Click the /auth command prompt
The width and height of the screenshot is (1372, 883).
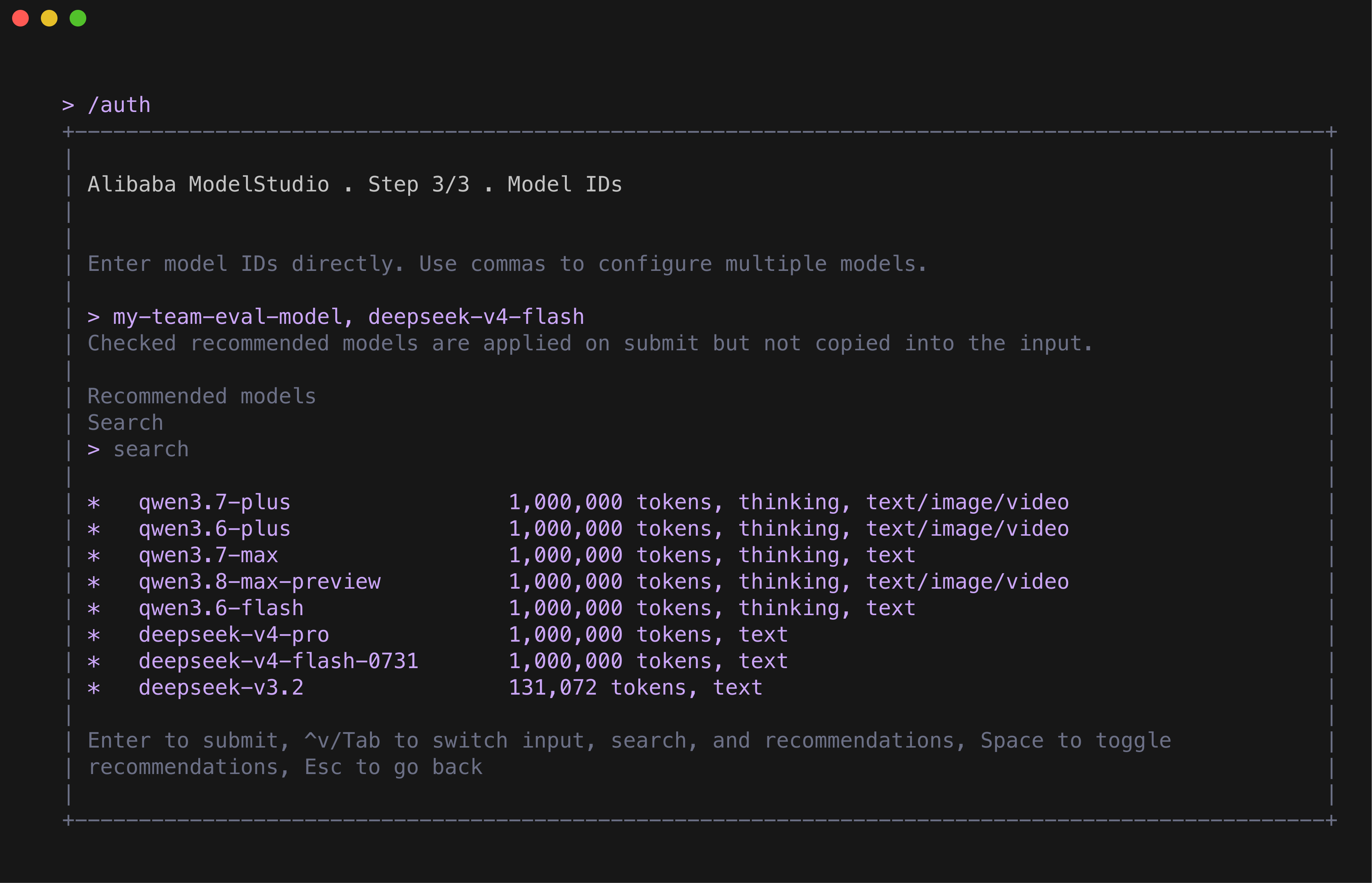coord(107,106)
